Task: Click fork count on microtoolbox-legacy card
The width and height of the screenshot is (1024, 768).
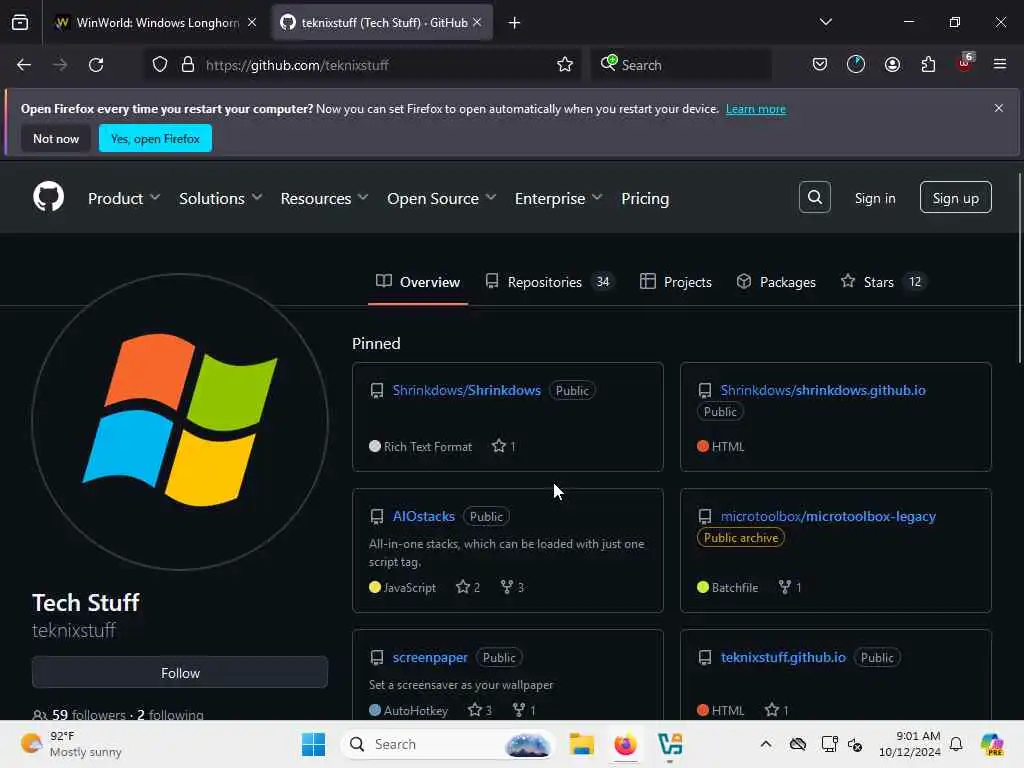Action: point(790,587)
